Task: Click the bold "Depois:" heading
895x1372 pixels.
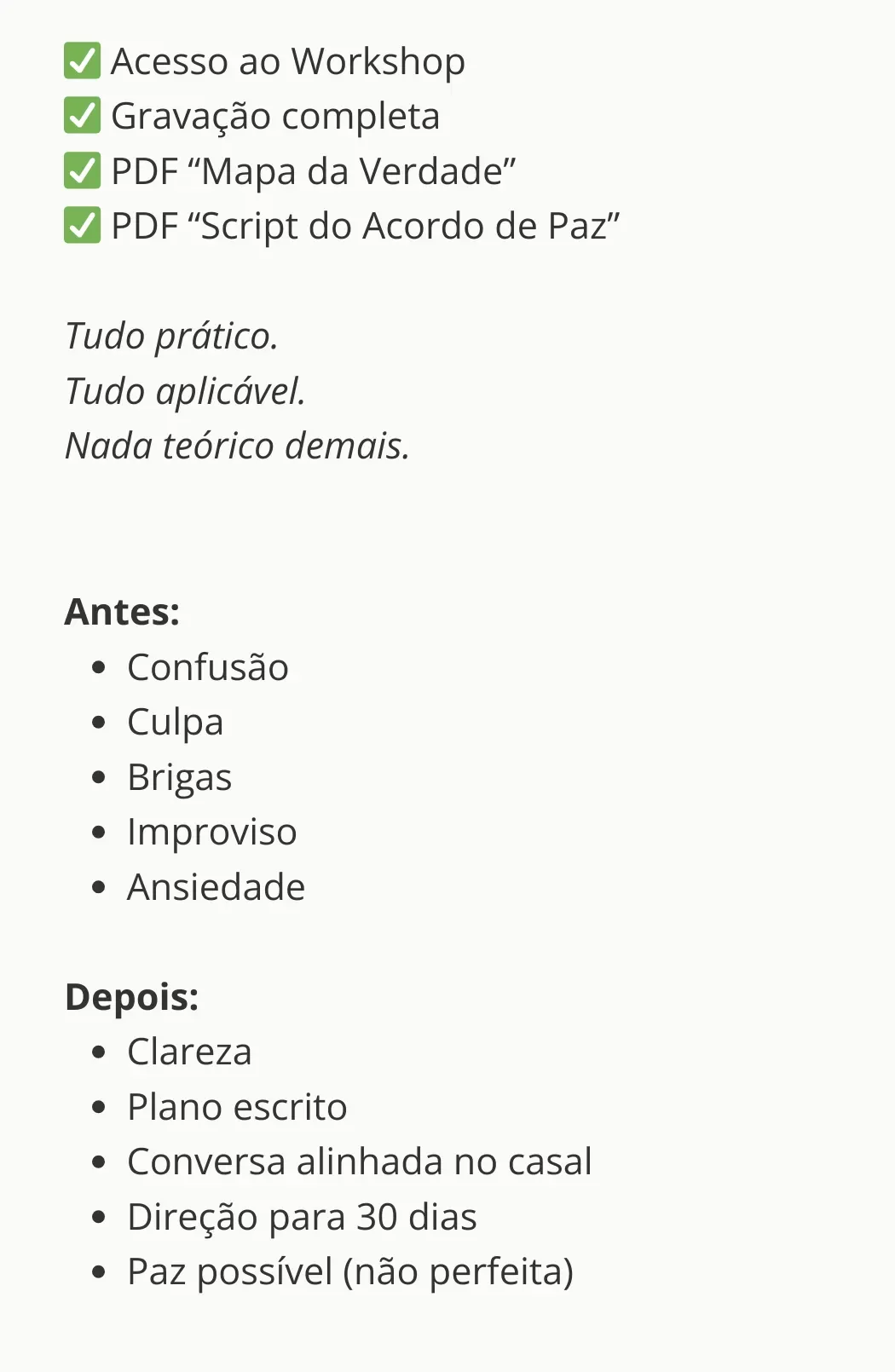Action: pos(131,997)
